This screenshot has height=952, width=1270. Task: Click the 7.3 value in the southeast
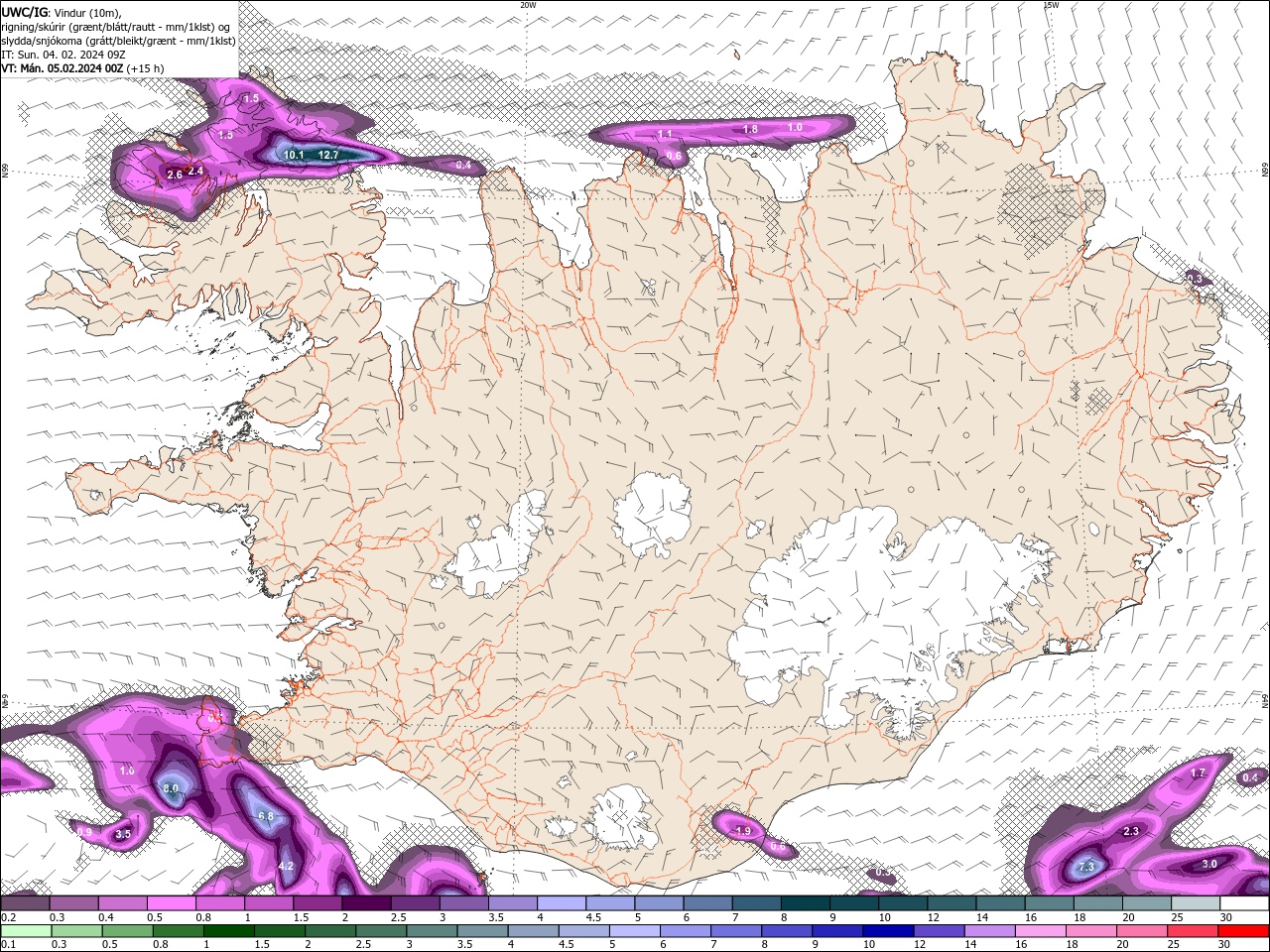point(1085,867)
